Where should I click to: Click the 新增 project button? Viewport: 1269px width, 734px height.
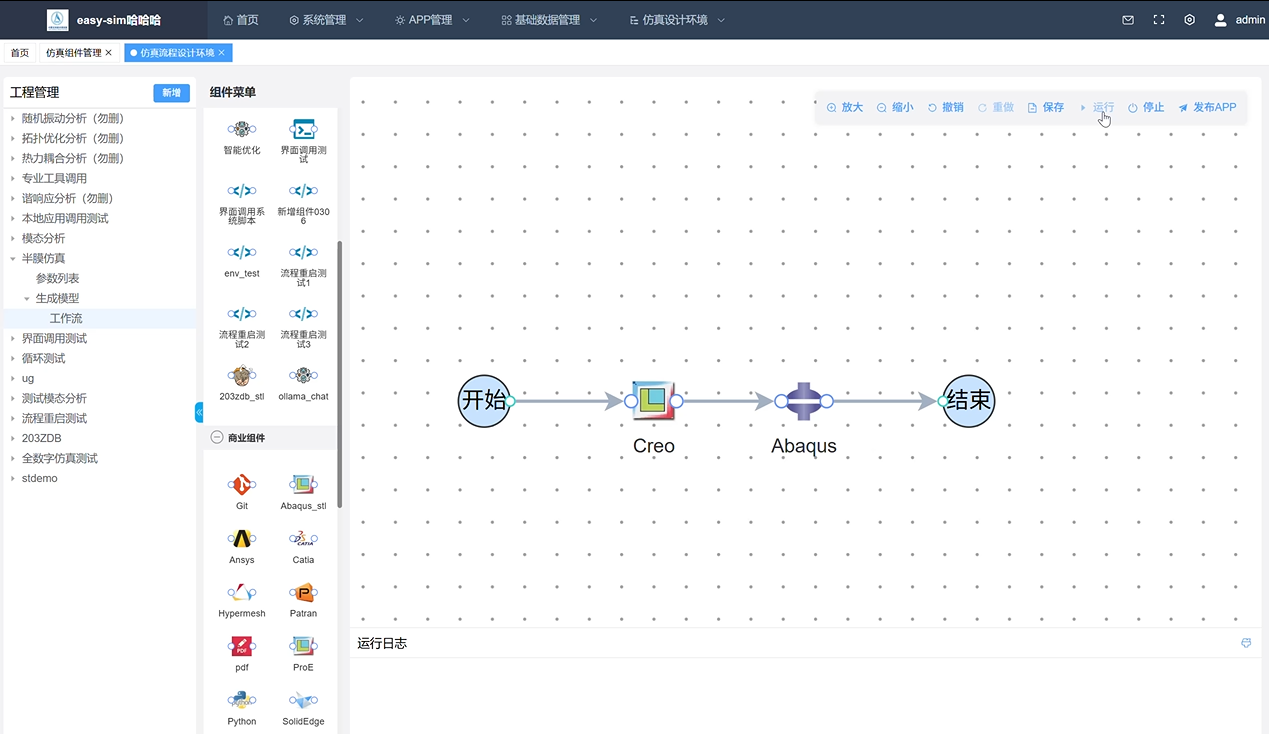(172, 93)
